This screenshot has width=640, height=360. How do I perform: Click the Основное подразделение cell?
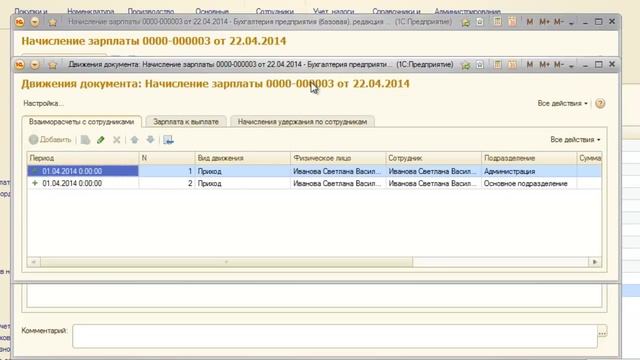pos(529,183)
